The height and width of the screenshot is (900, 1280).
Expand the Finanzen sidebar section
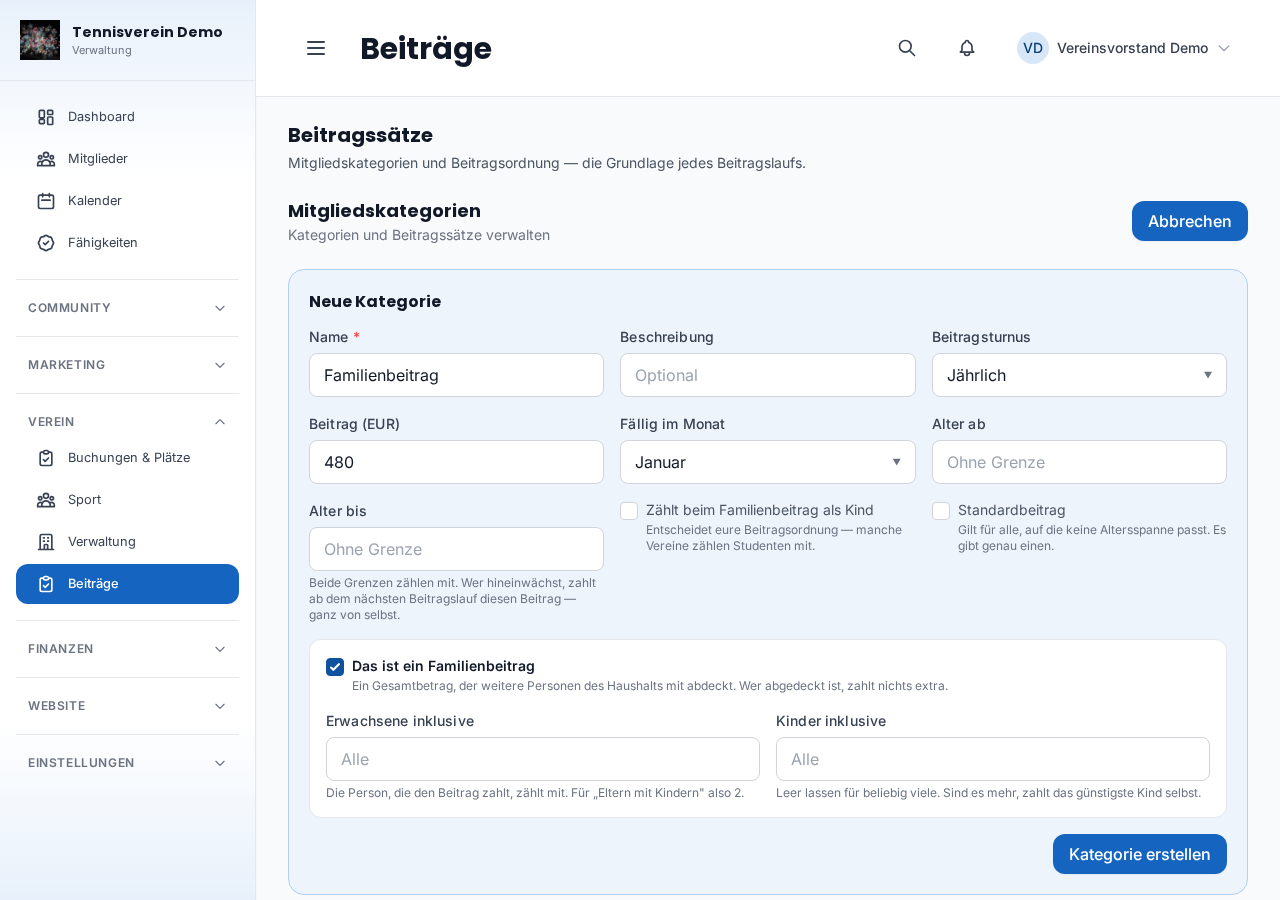pos(127,649)
